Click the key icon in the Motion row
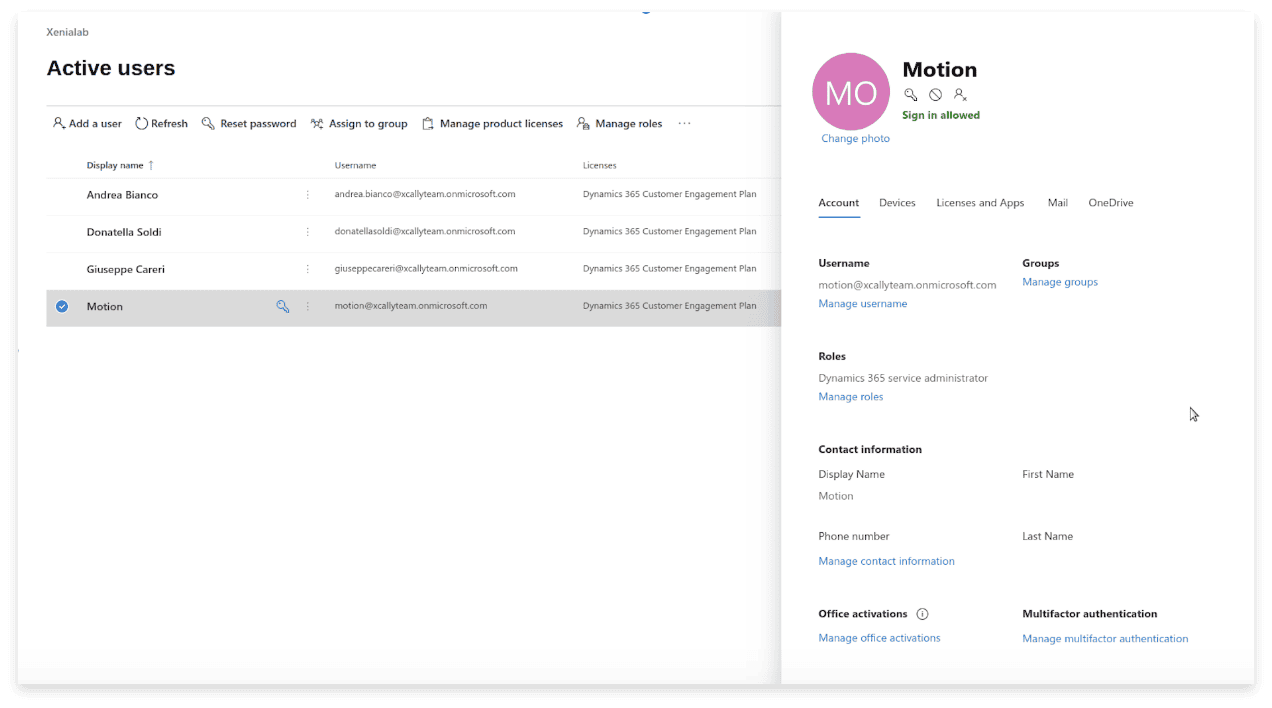 pyautogui.click(x=283, y=307)
